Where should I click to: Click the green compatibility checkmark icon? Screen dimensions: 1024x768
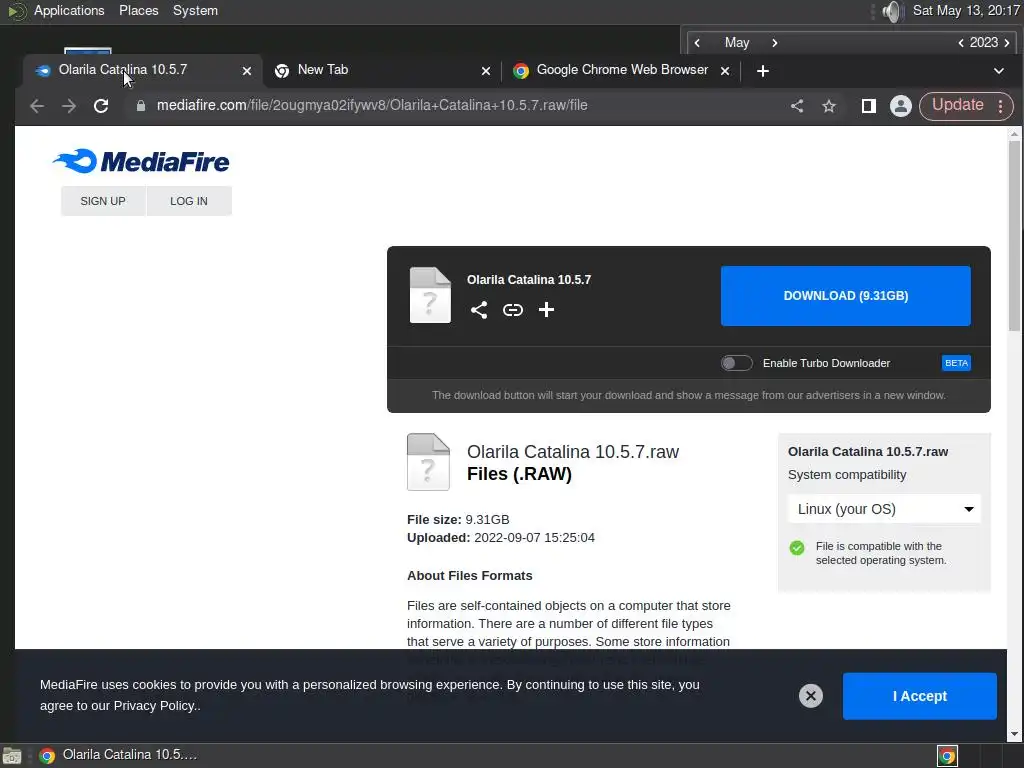click(797, 548)
